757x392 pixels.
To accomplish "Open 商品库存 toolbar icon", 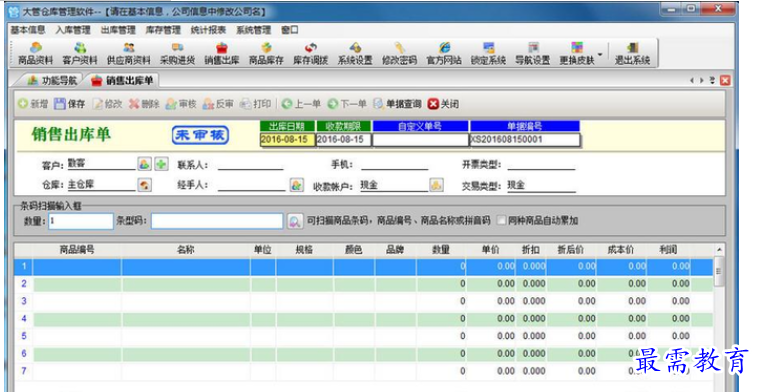I will [x=266, y=54].
